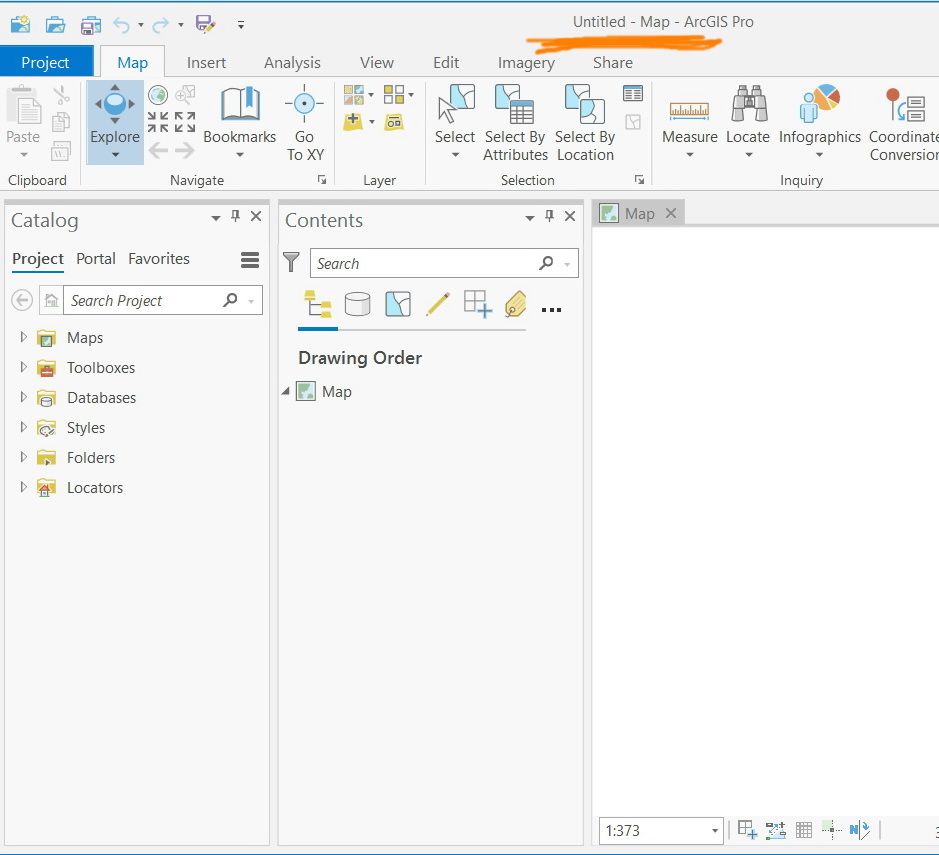The height and width of the screenshot is (855, 939).
Task: Select List By Labeling tag view
Action: 516,304
